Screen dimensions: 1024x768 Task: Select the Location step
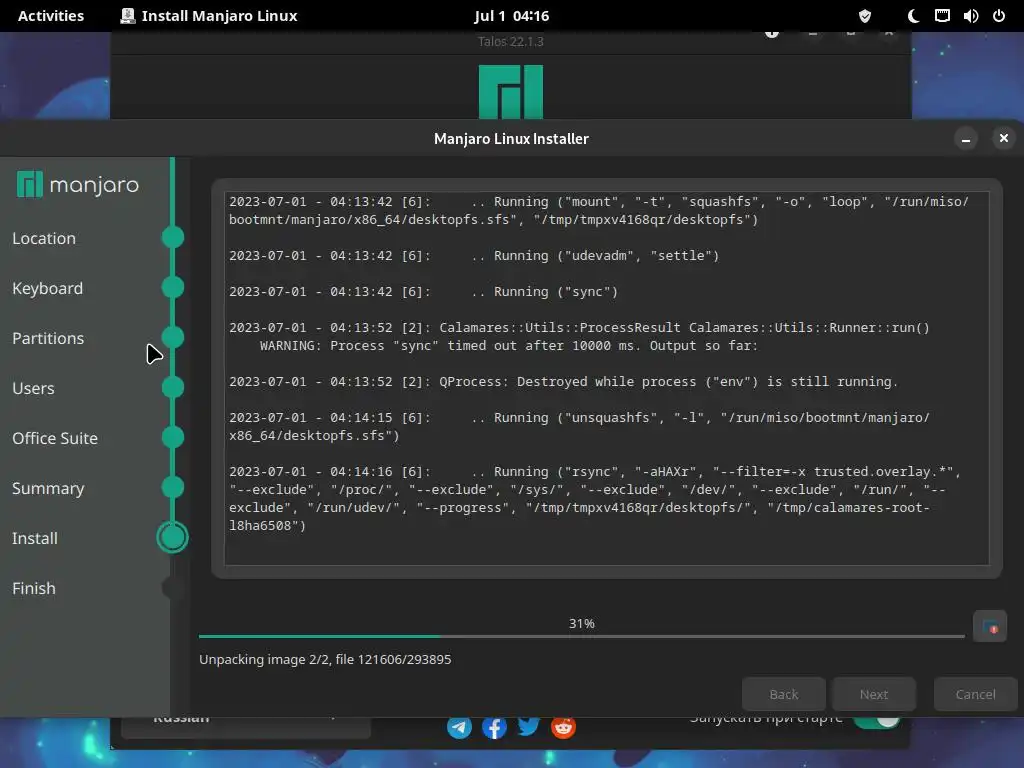[x=44, y=238]
